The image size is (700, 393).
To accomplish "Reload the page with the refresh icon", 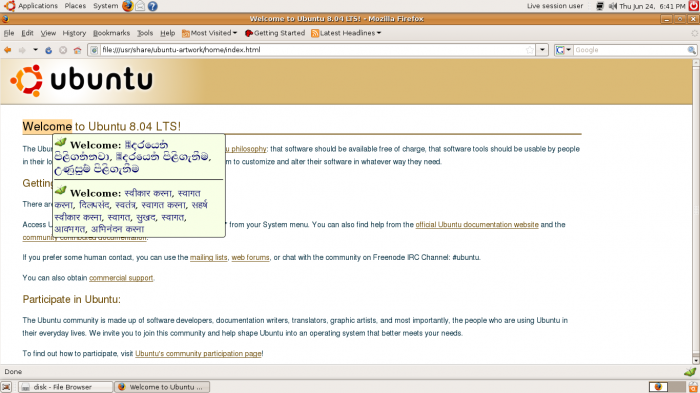I will point(48,50).
